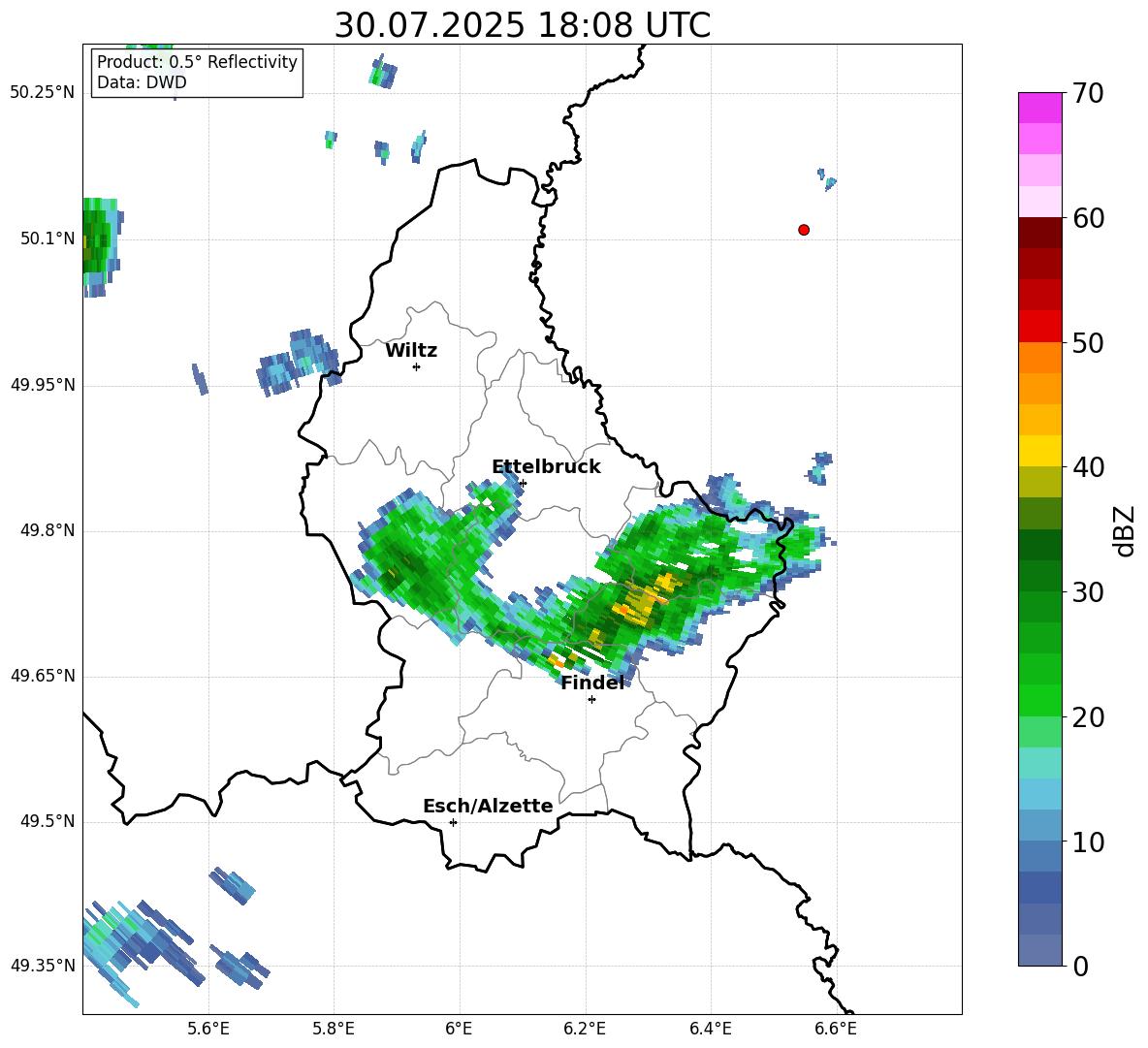The image size is (1148, 1048).
Task: Click the 49.35°N latitude label
Action: click(43, 966)
